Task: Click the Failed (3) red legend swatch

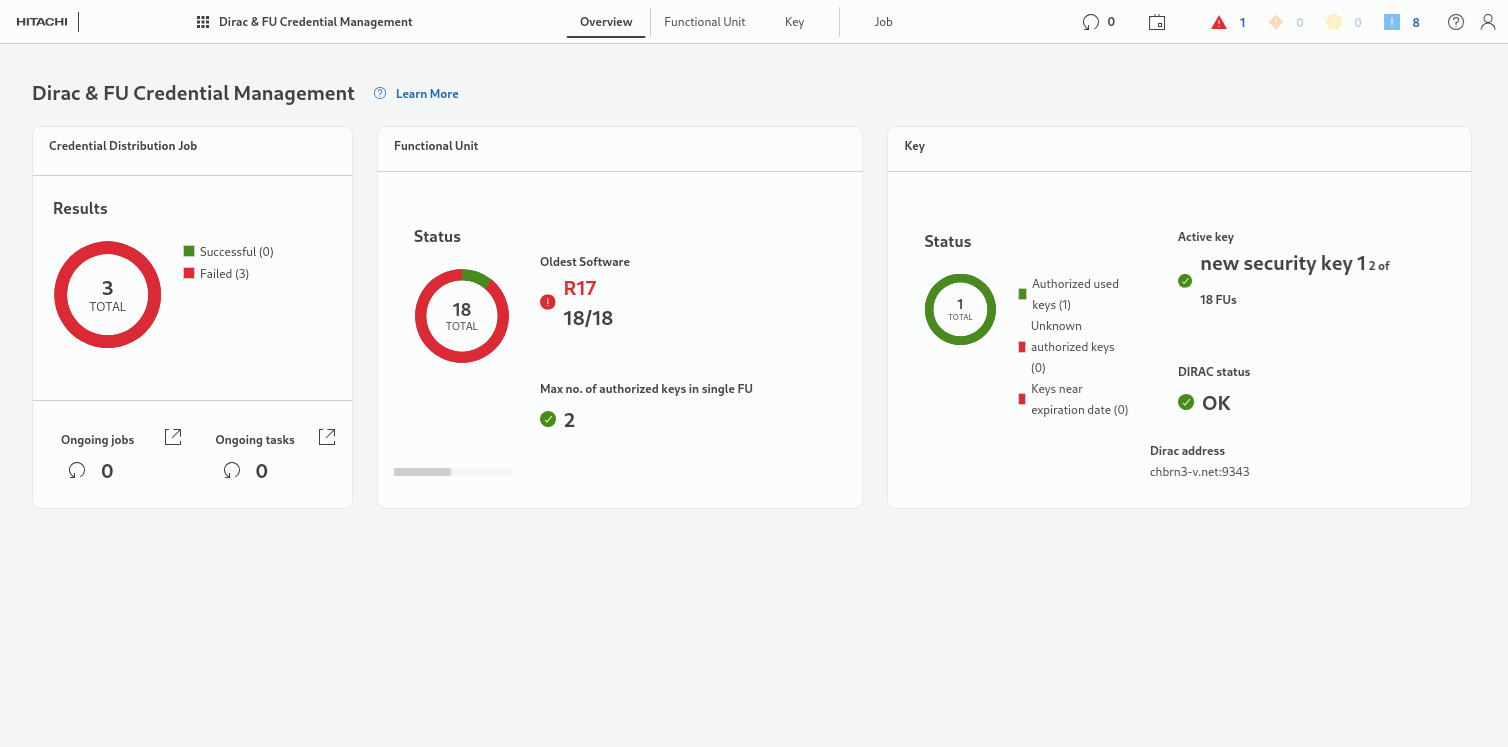Action: click(189, 273)
